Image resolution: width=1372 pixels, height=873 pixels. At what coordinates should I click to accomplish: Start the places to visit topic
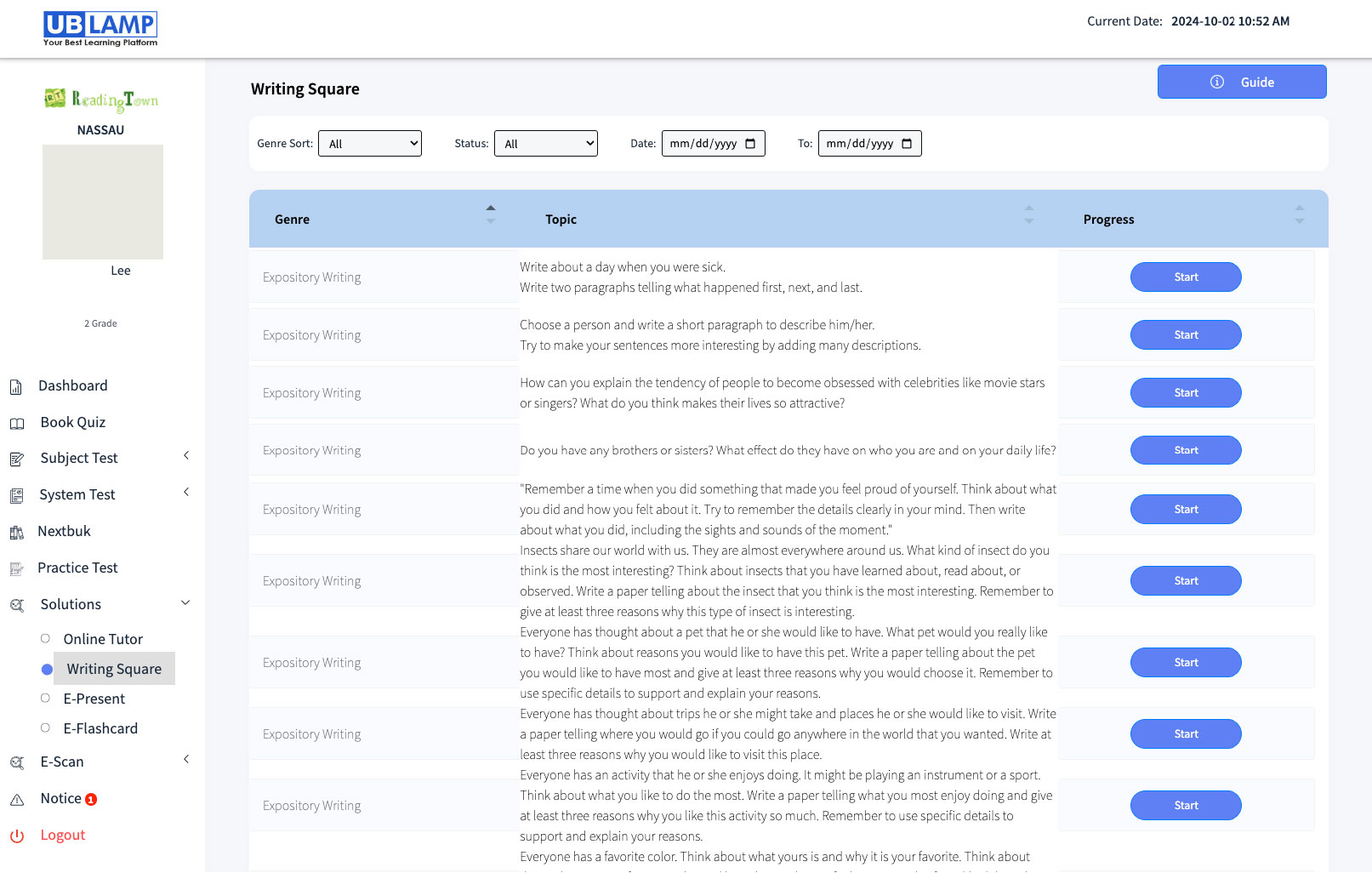(x=1186, y=733)
